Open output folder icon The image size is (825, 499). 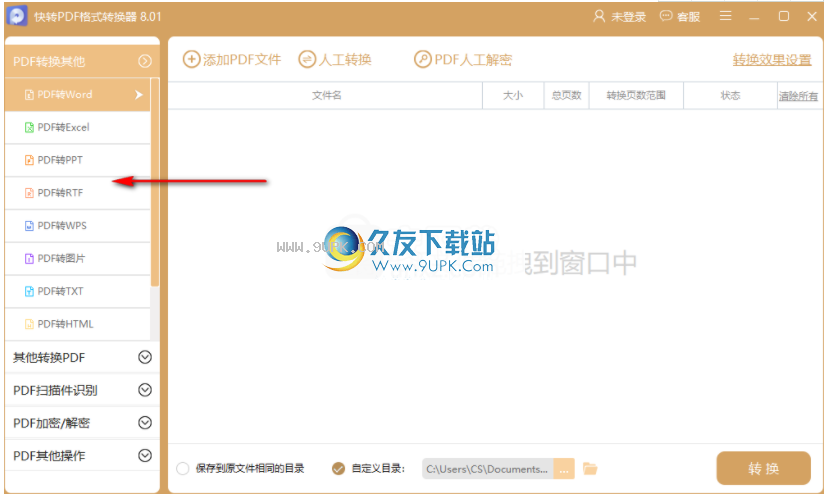click(x=590, y=468)
